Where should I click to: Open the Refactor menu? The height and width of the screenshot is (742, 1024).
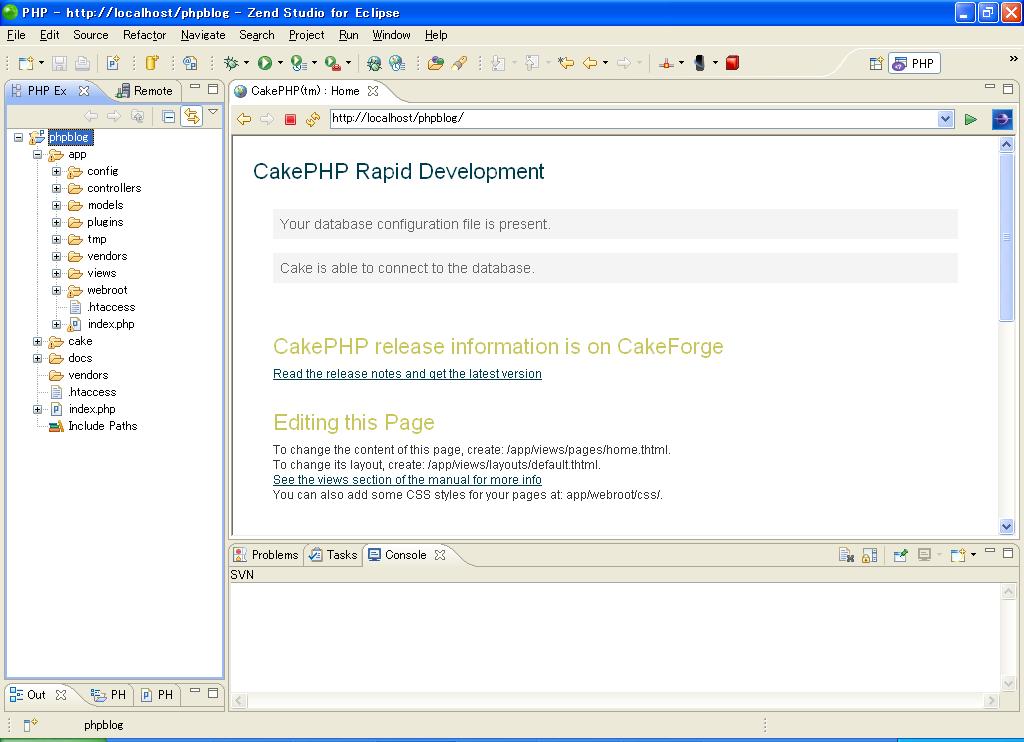[x=144, y=35]
